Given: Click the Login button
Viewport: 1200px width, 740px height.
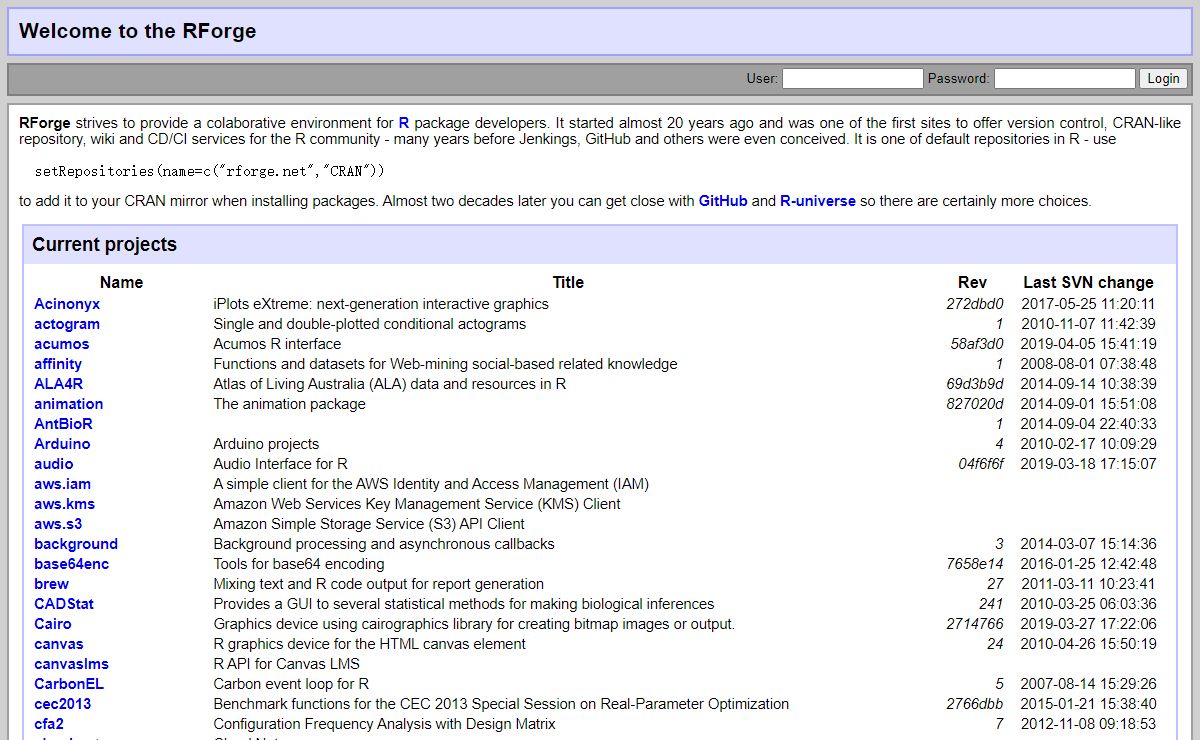Looking at the screenshot, I should [x=1163, y=78].
